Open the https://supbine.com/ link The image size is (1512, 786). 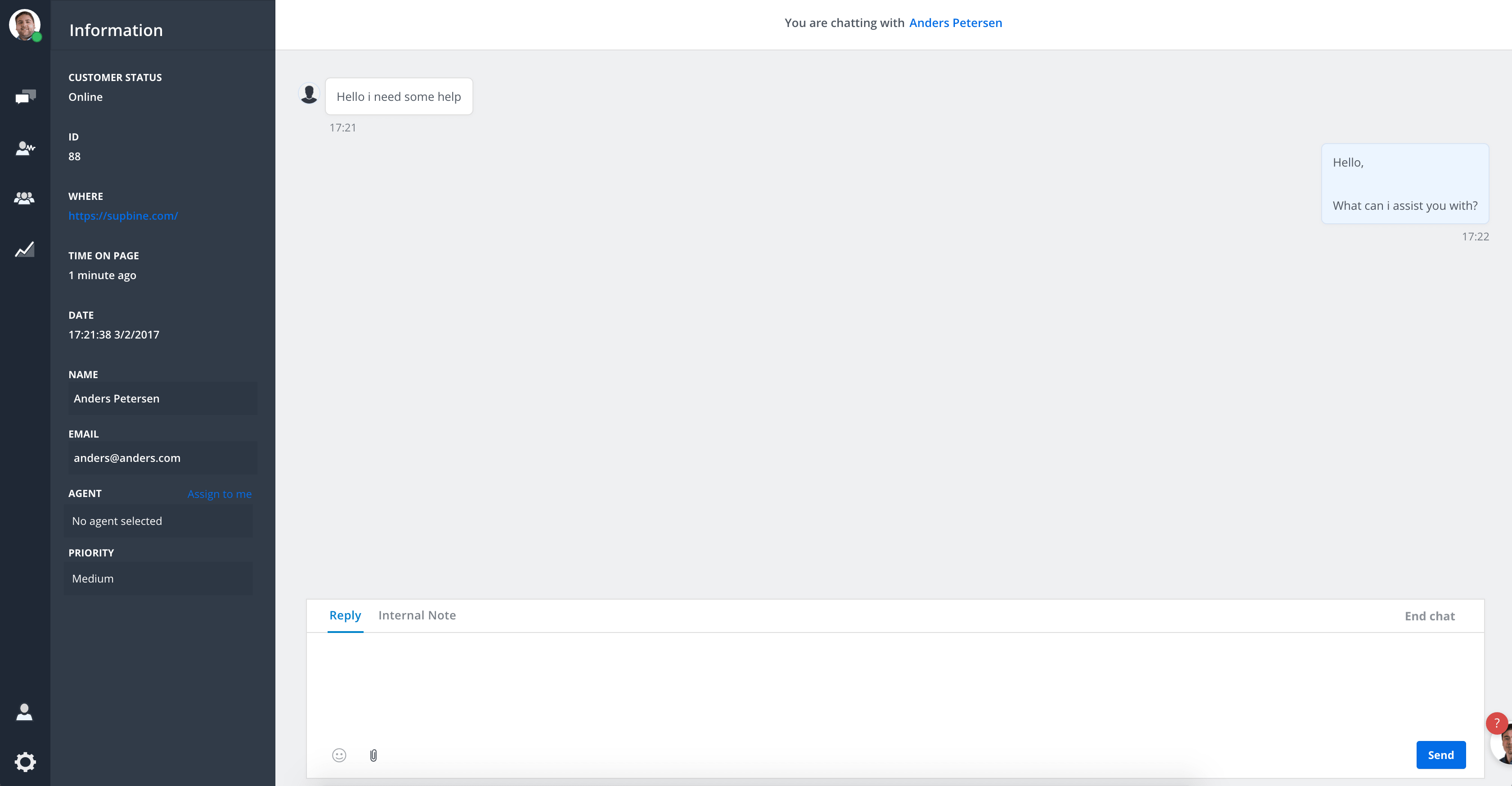[x=123, y=216]
